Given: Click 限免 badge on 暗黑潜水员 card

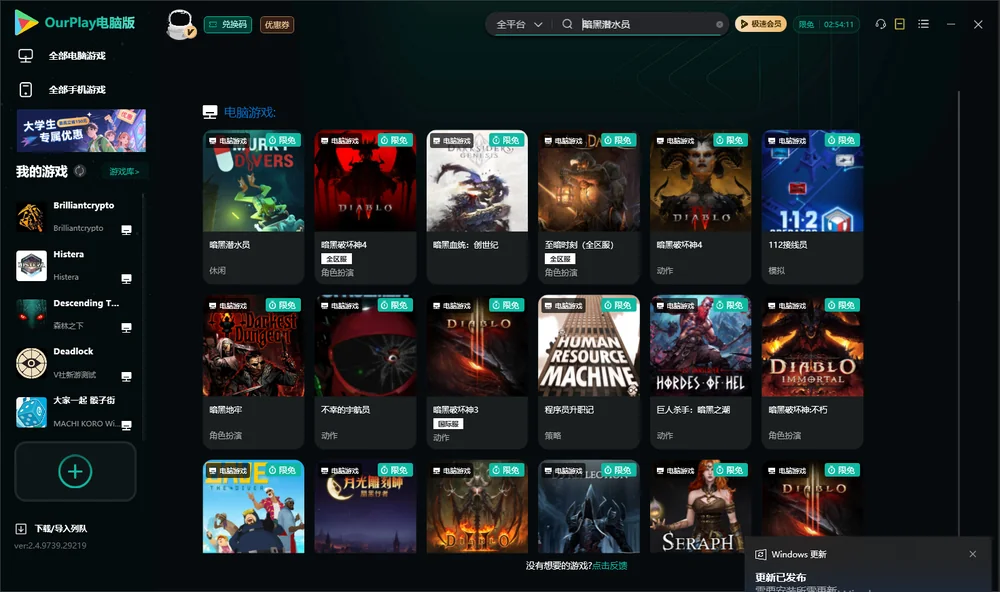Looking at the screenshot, I should pyautogui.click(x=283, y=140).
